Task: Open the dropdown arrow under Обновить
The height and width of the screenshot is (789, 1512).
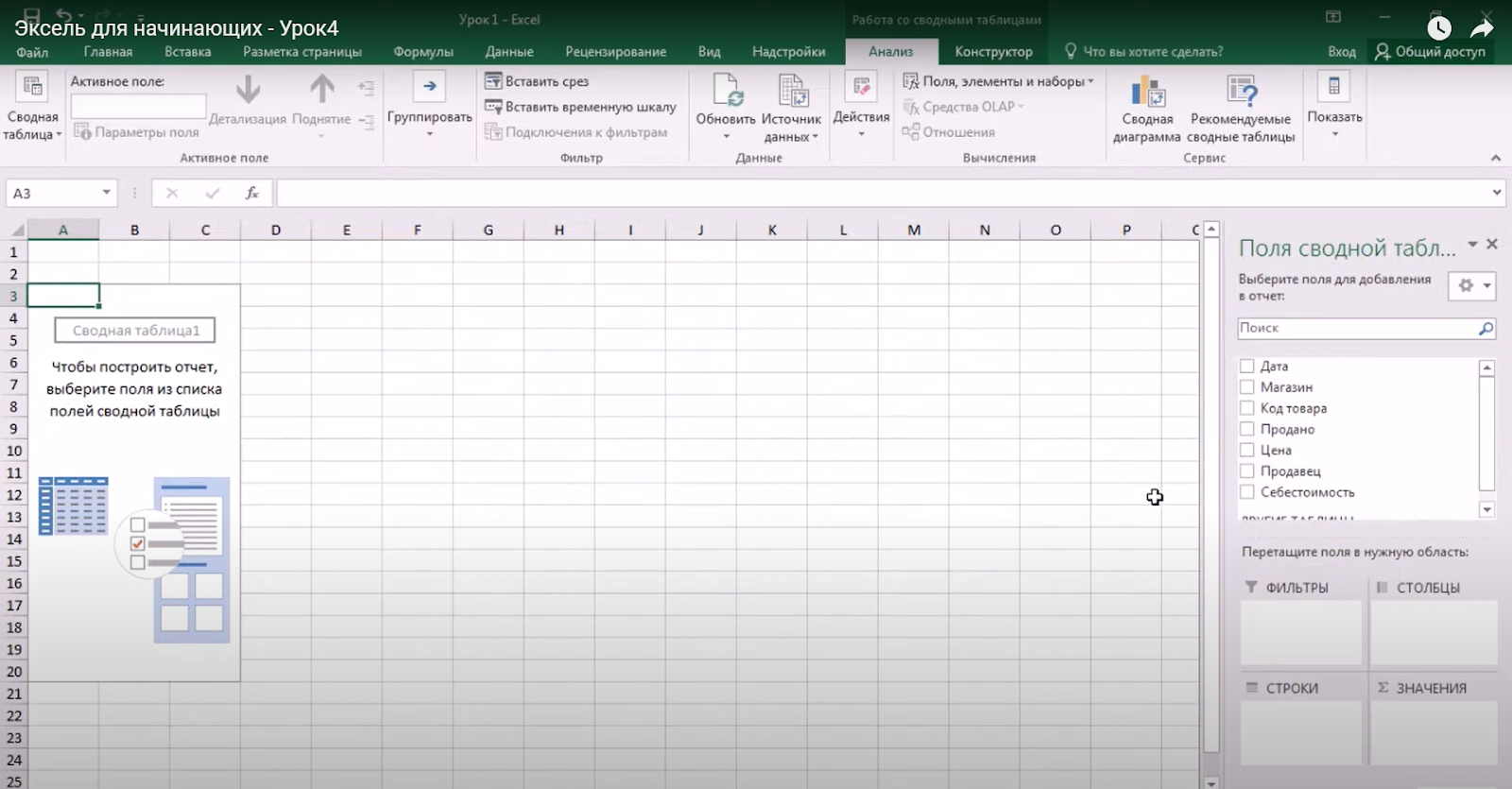Action: click(727, 137)
